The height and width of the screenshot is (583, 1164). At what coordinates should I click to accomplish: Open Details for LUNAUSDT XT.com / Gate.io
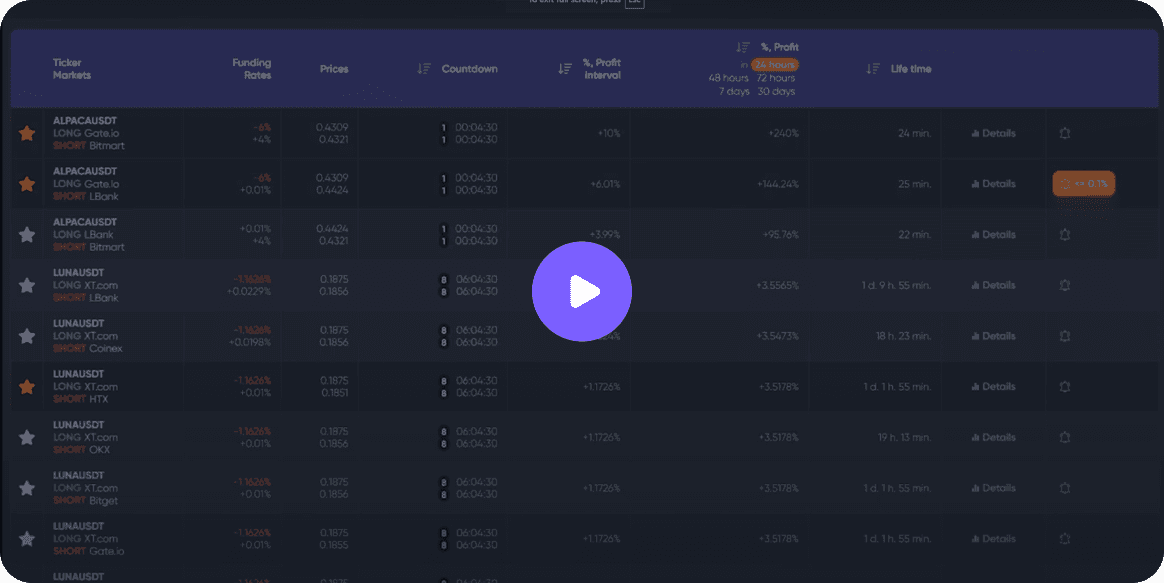(993, 538)
